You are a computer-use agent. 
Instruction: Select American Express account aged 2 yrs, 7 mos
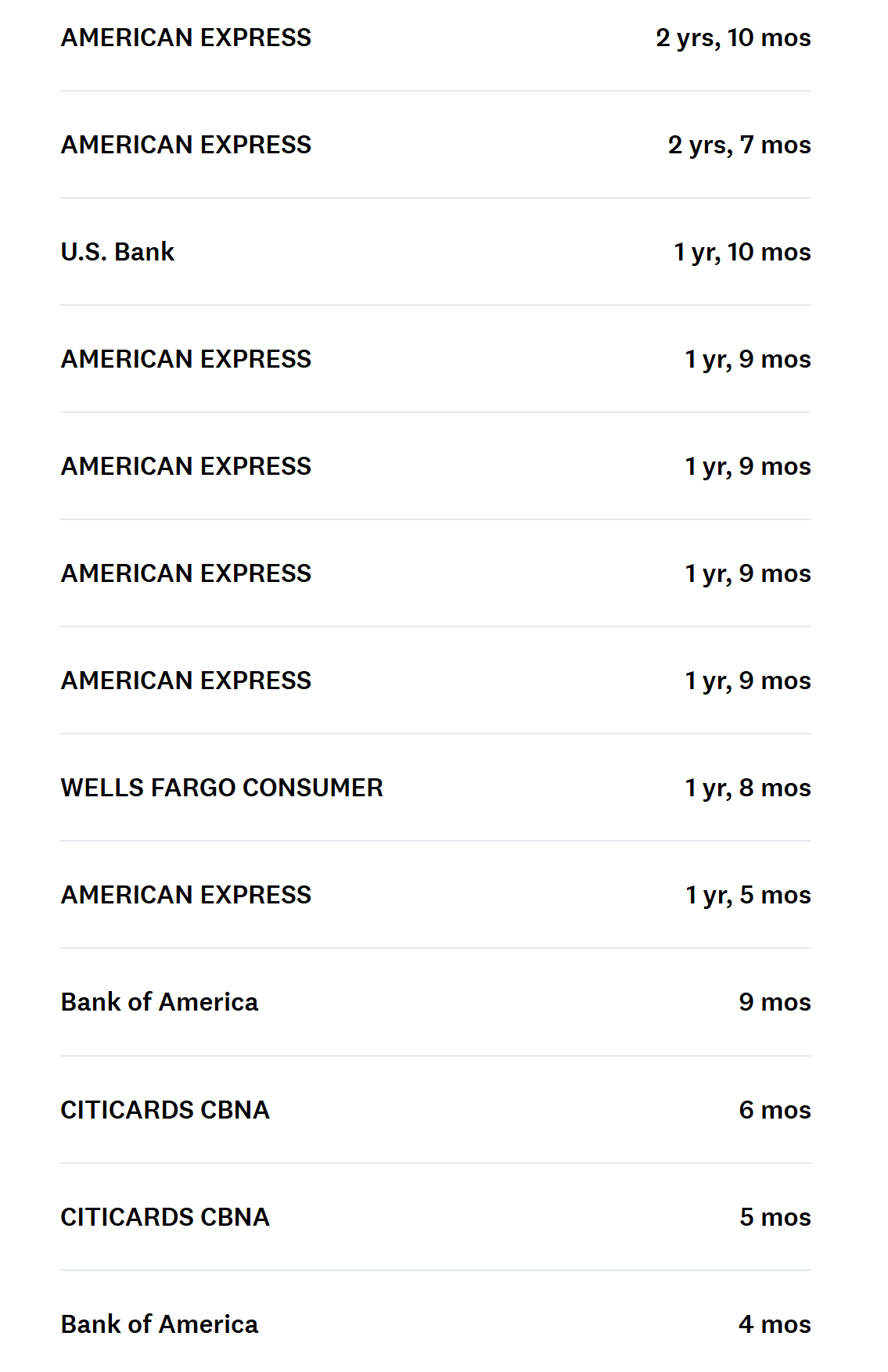point(186,145)
